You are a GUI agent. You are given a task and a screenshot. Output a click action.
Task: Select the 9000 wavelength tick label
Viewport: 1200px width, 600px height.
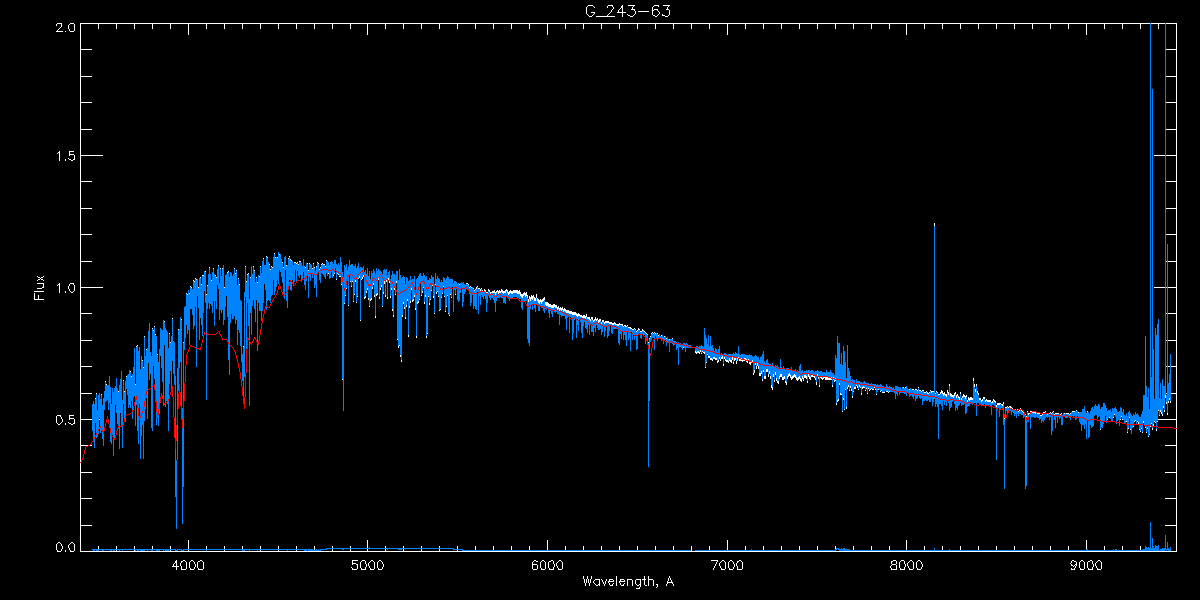[1087, 564]
